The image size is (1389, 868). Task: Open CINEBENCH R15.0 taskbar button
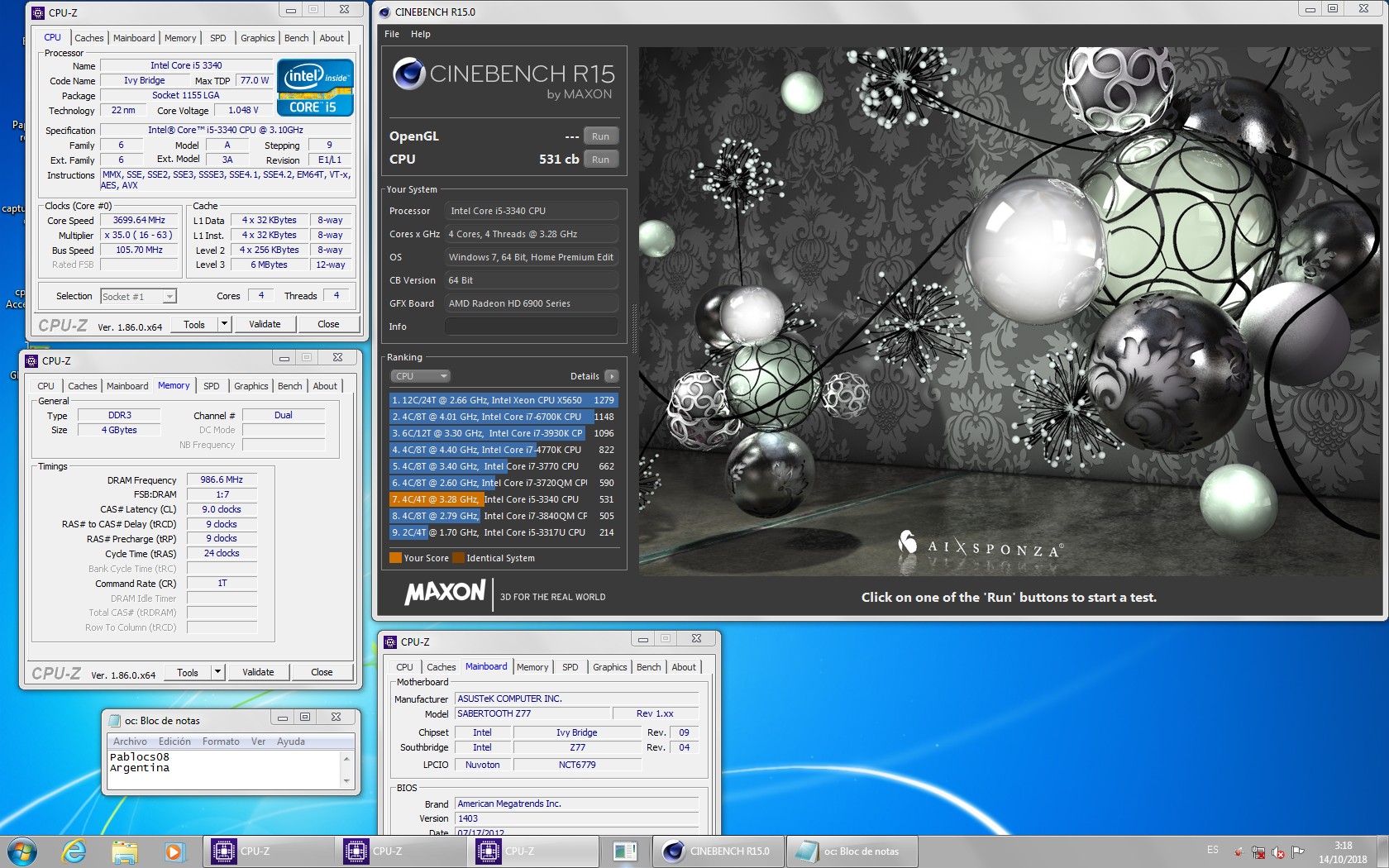click(718, 851)
